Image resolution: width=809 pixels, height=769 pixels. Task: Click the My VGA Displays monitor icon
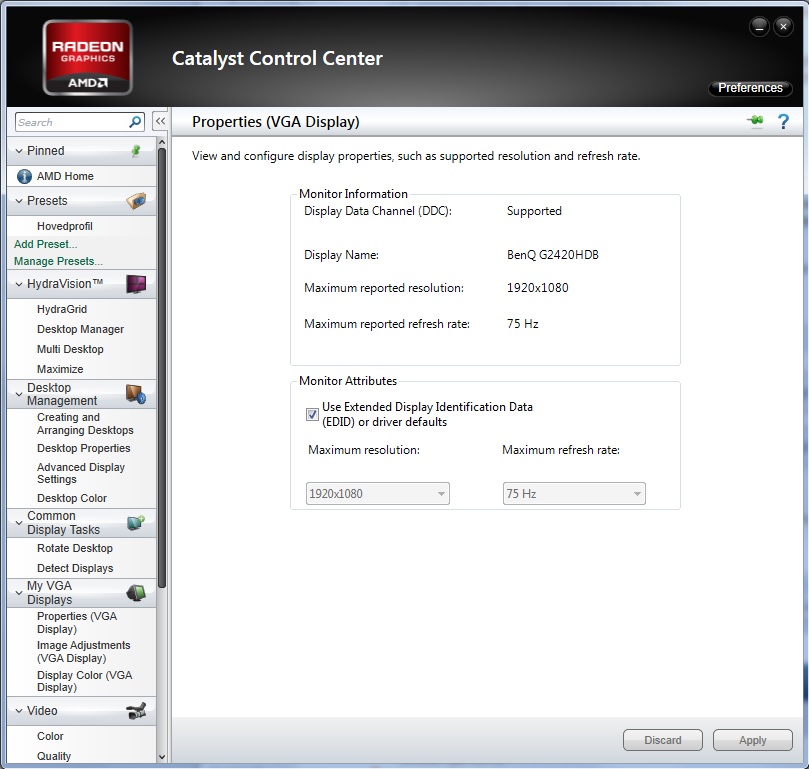pos(136,592)
